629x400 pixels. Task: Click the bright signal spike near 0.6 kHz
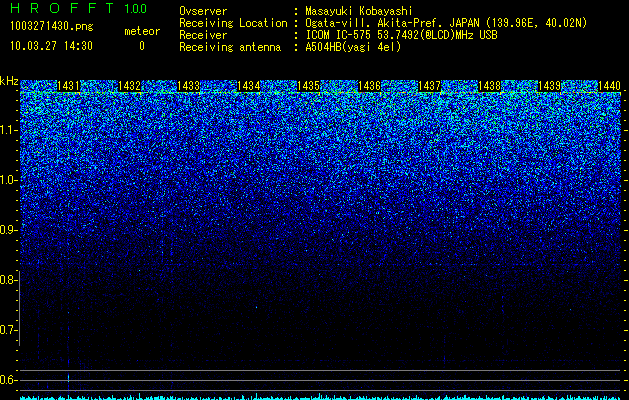[69, 378]
